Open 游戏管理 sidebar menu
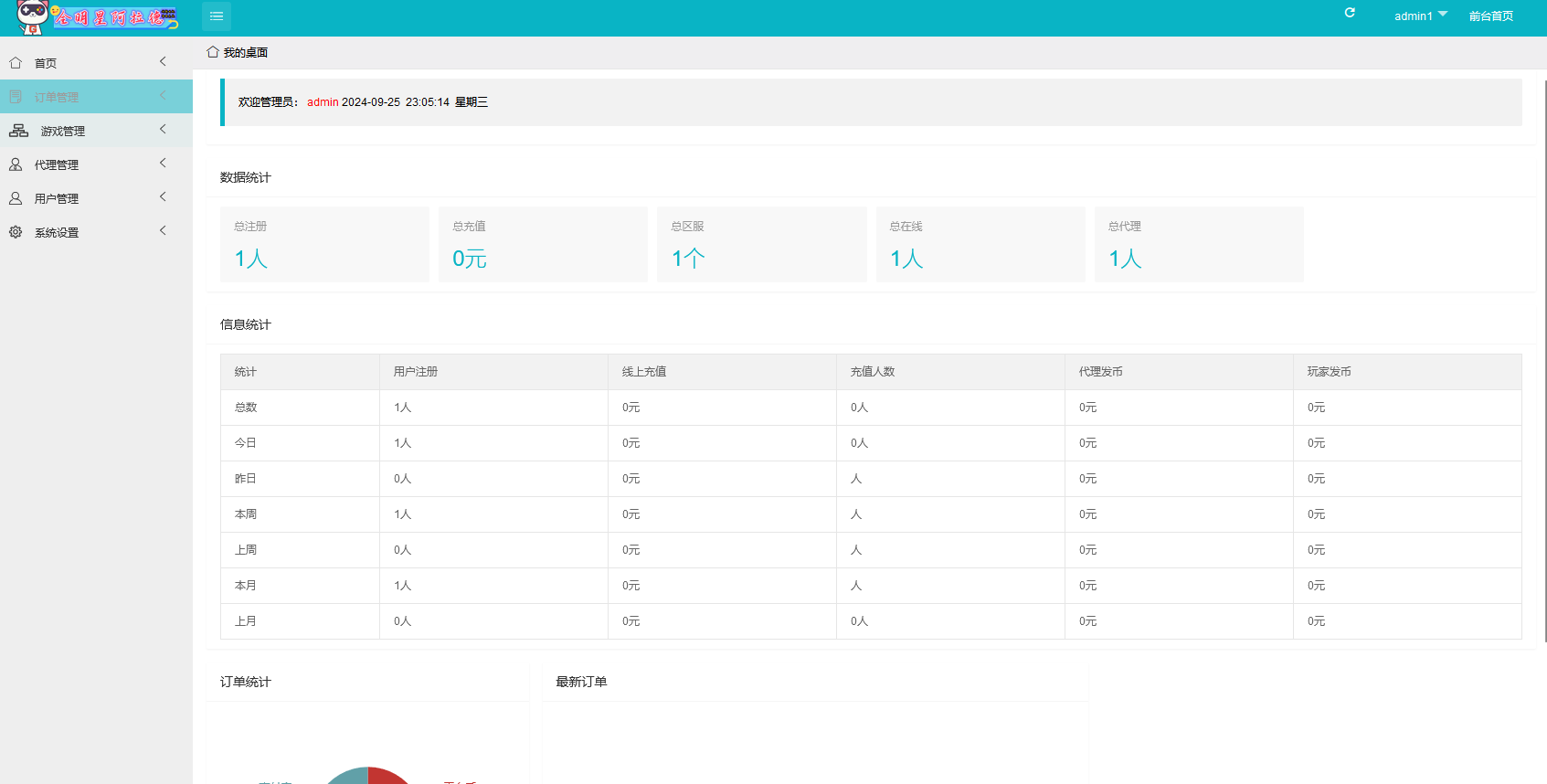This screenshot has width=1547, height=784. 96,131
